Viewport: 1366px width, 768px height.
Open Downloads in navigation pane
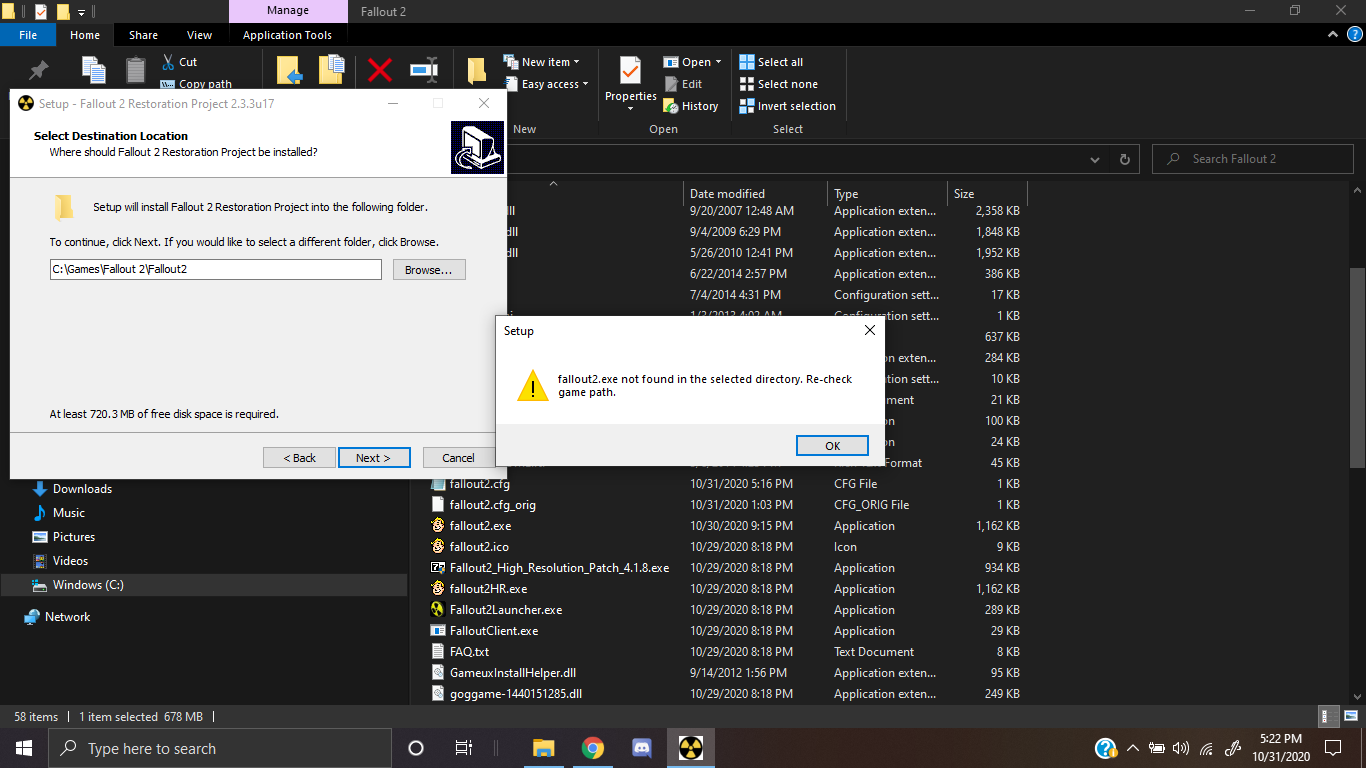pyautogui.click(x=82, y=489)
